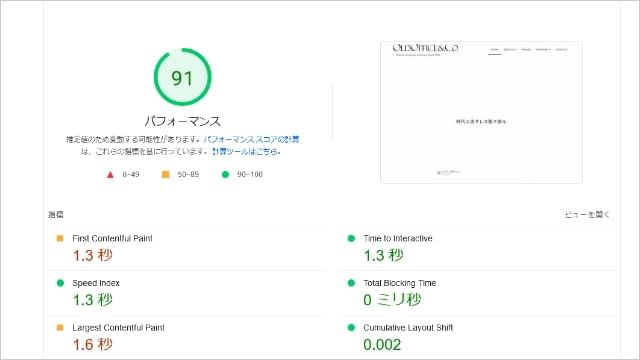Image resolution: width=640 pixels, height=360 pixels.
Task: Click the green dot beside Time to Interactive
Action: pyautogui.click(x=351, y=238)
